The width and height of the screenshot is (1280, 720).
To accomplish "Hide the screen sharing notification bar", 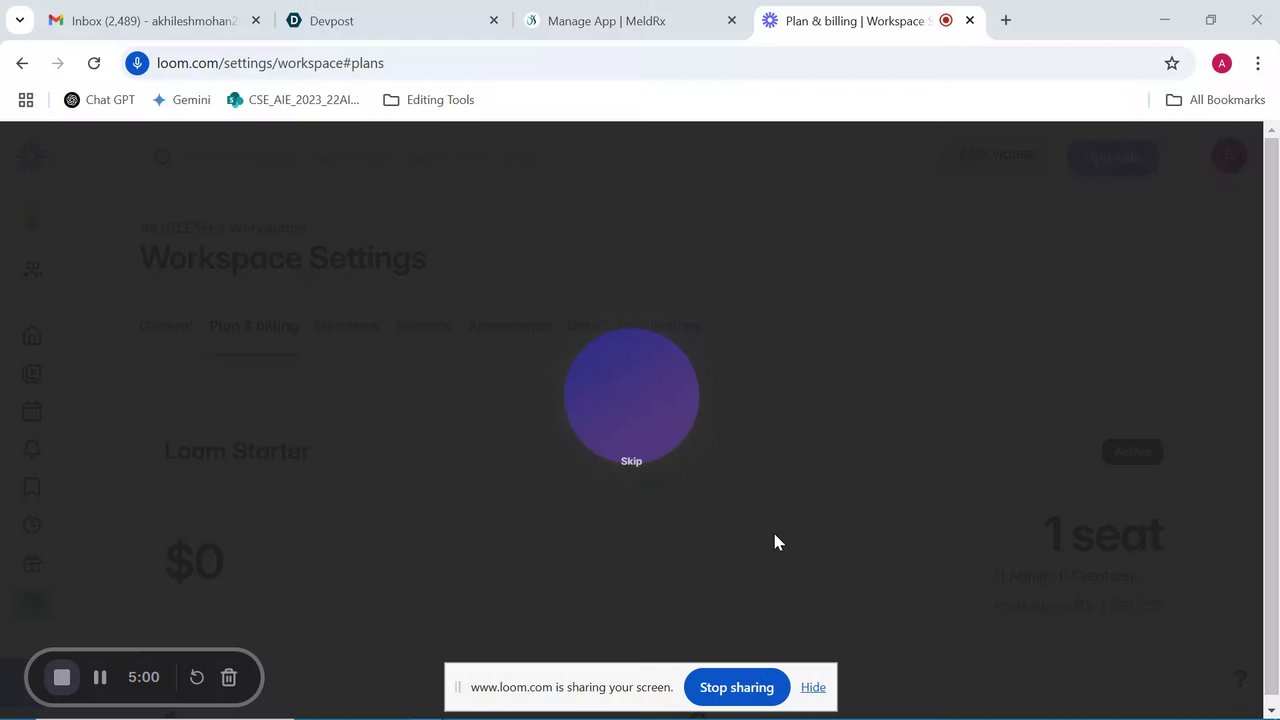I will [x=813, y=687].
